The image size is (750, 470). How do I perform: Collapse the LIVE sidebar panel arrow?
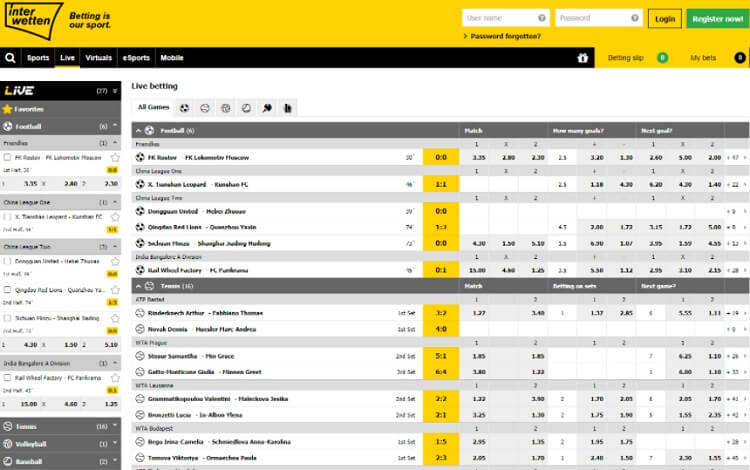115,91
